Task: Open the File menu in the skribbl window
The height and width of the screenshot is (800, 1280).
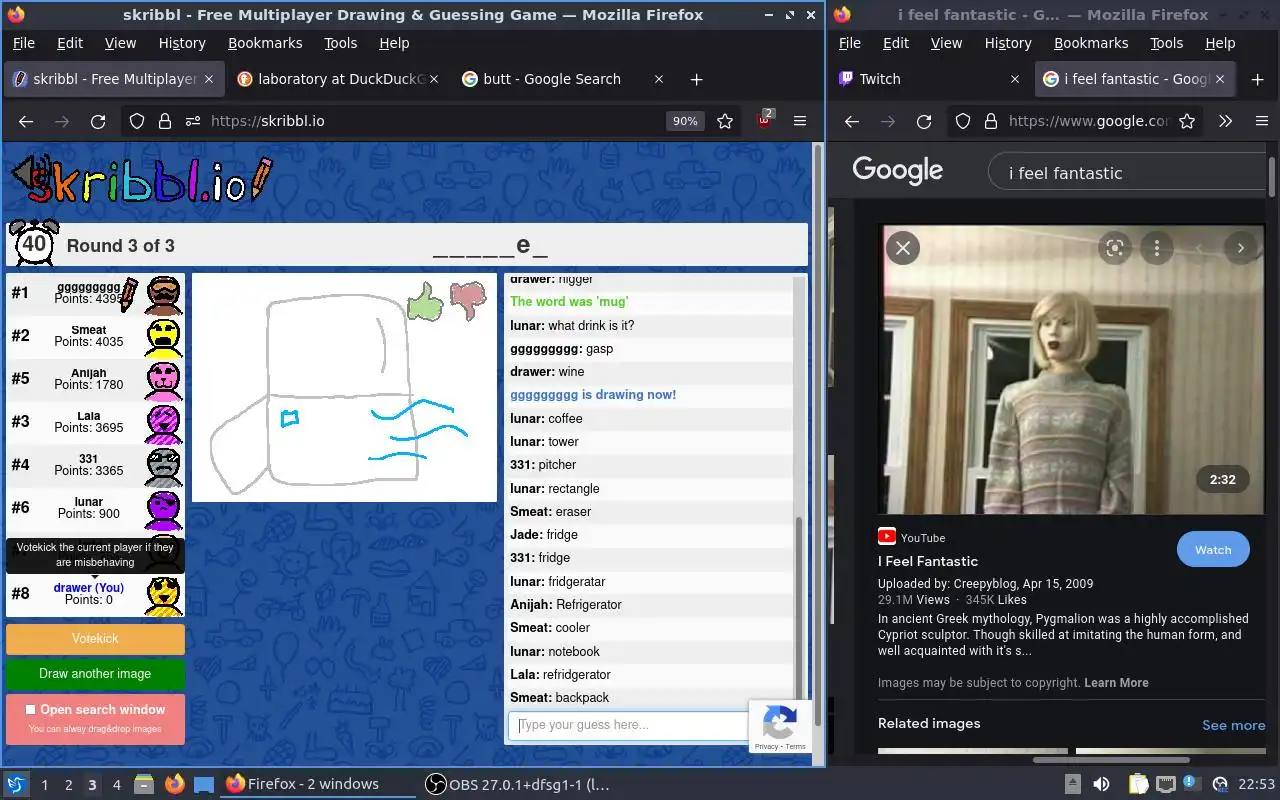Action: coord(23,43)
